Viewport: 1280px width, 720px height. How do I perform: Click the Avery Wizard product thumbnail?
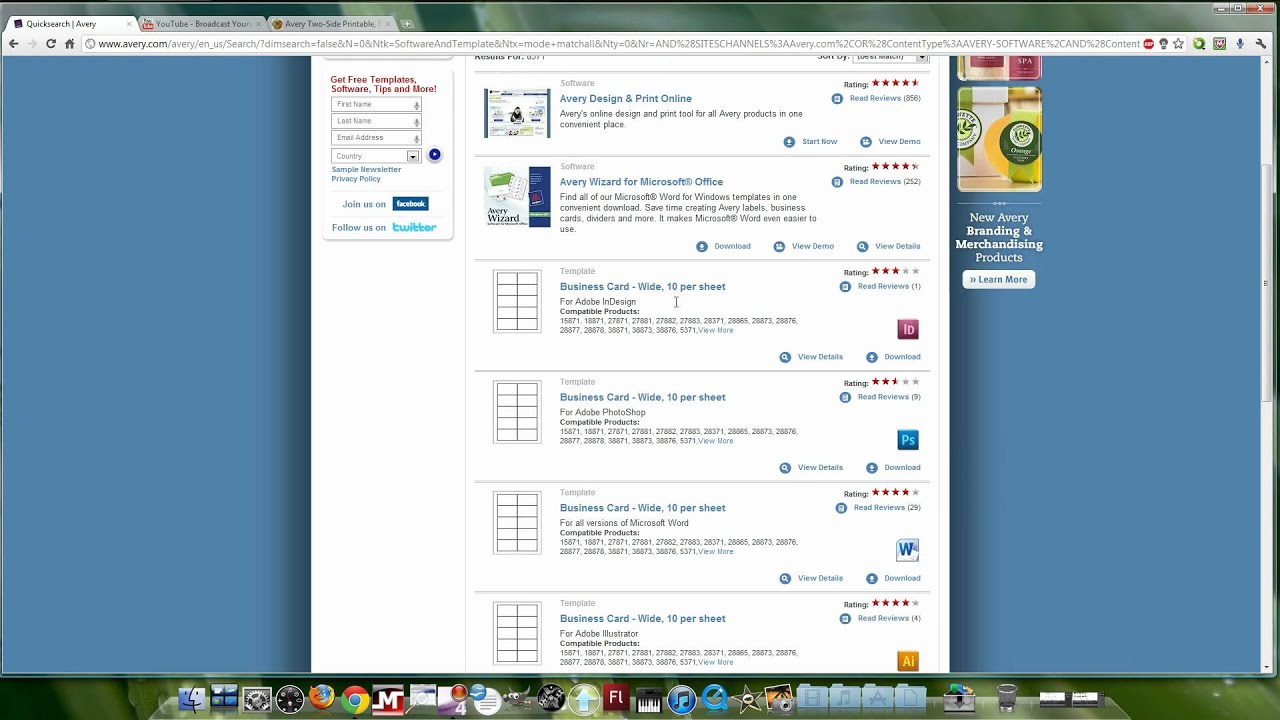pyautogui.click(x=517, y=197)
